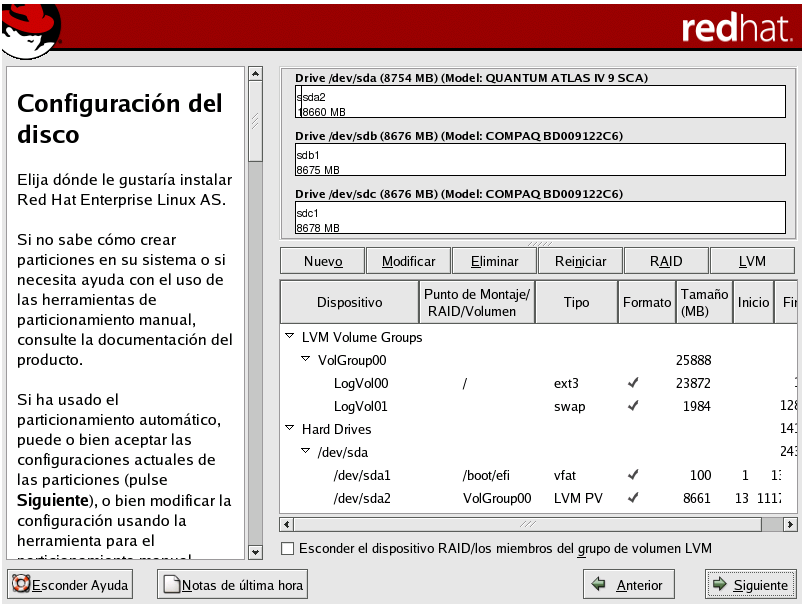Click the Nuevo partition button

click(323, 261)
